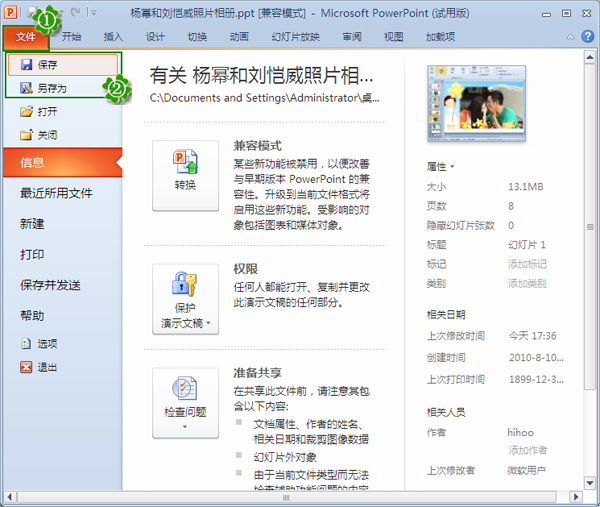Image resolution: width=600 pixels, height=507 pixels.
Task: Open the Check for Issues (检查问题) dropdown
Action: [186, 403]
